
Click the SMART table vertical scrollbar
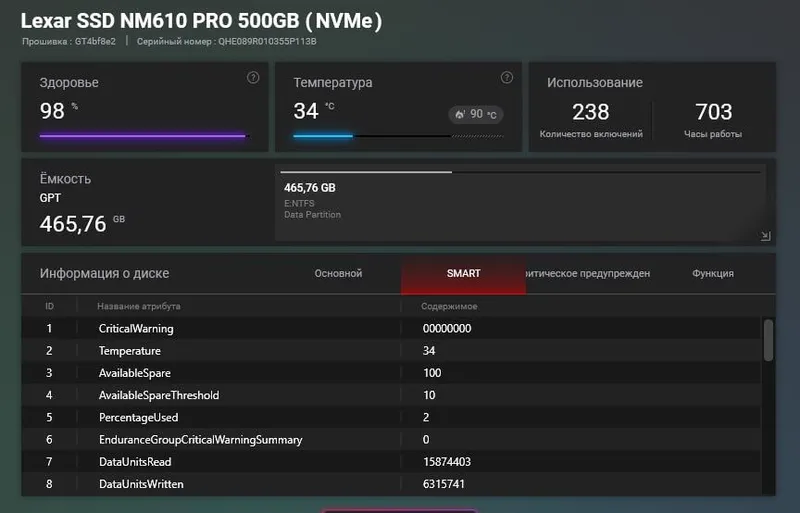coord(768,340)
